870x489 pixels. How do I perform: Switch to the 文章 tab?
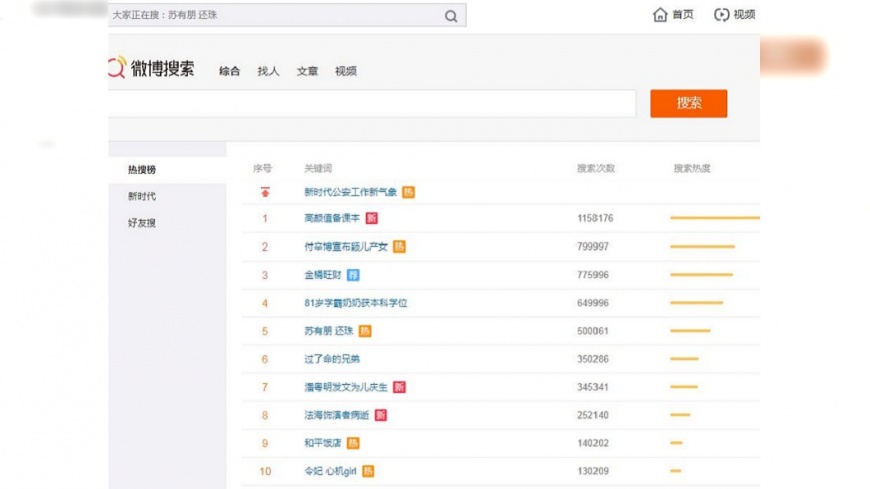(x=307, y=71)
